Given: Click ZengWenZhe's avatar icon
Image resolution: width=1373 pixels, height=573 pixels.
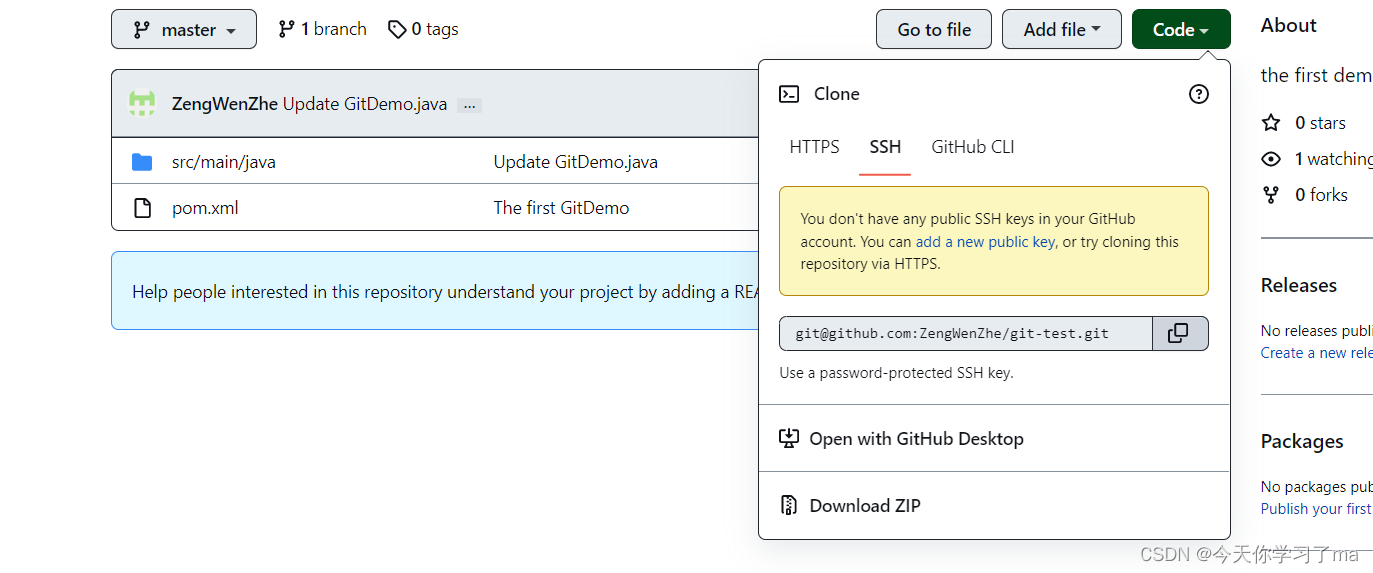Looking at the screenshot, I should click(142, 103).
